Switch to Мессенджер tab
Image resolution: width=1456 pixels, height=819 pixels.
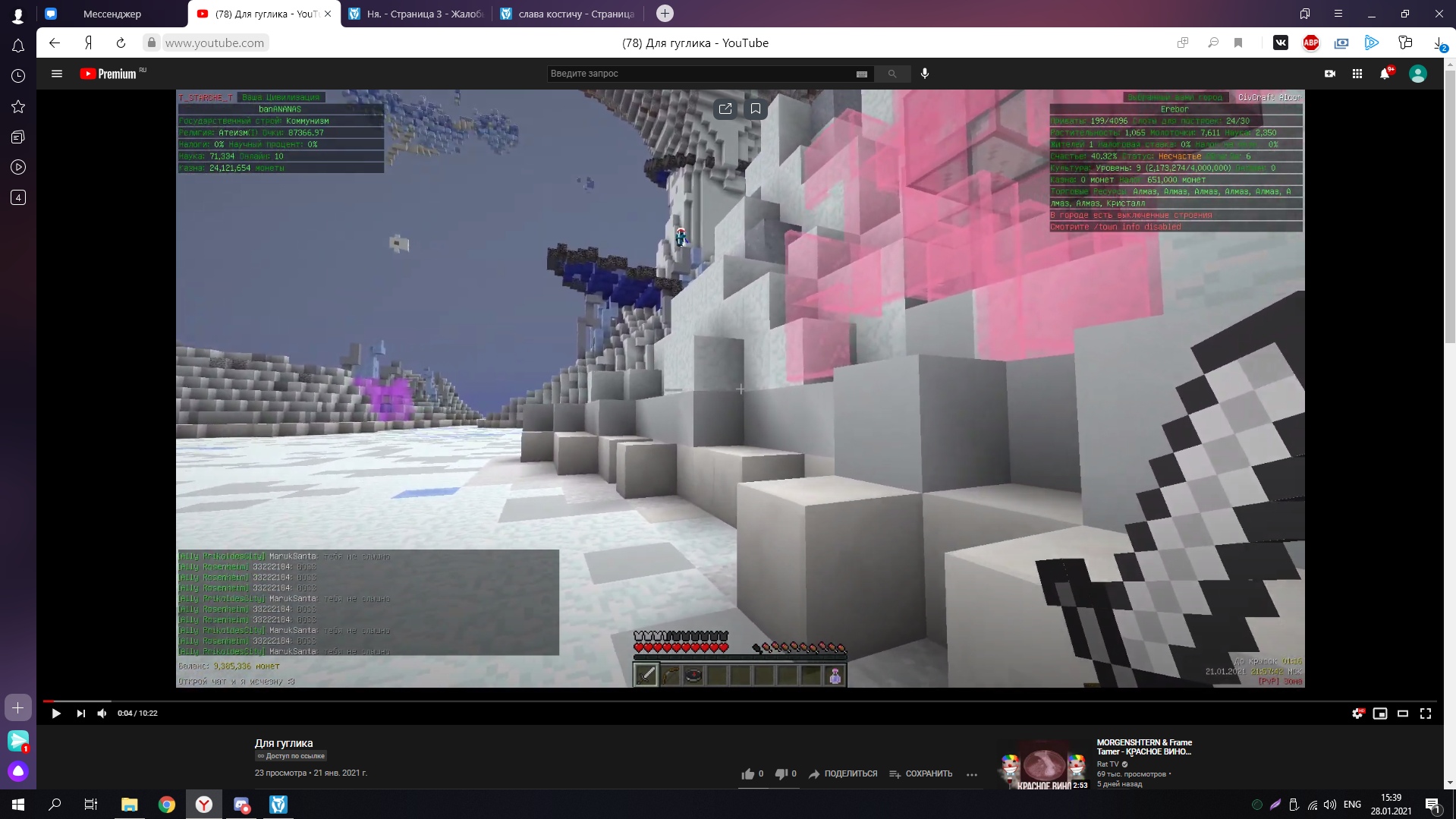point(112,14)
